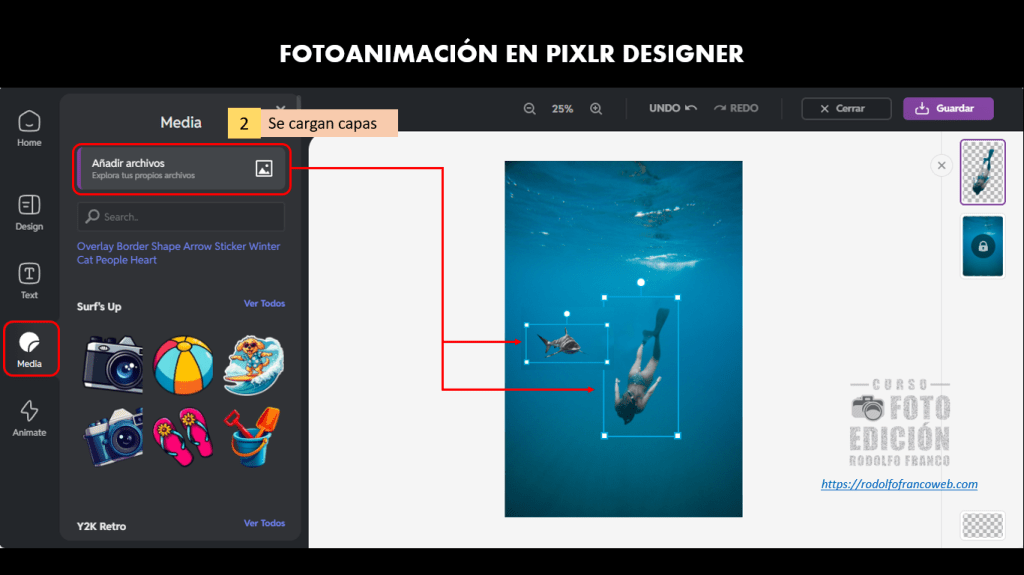Select the Text tool in sidebar
This screenshot has width=1024, height=575.
(x=29, y=281)
